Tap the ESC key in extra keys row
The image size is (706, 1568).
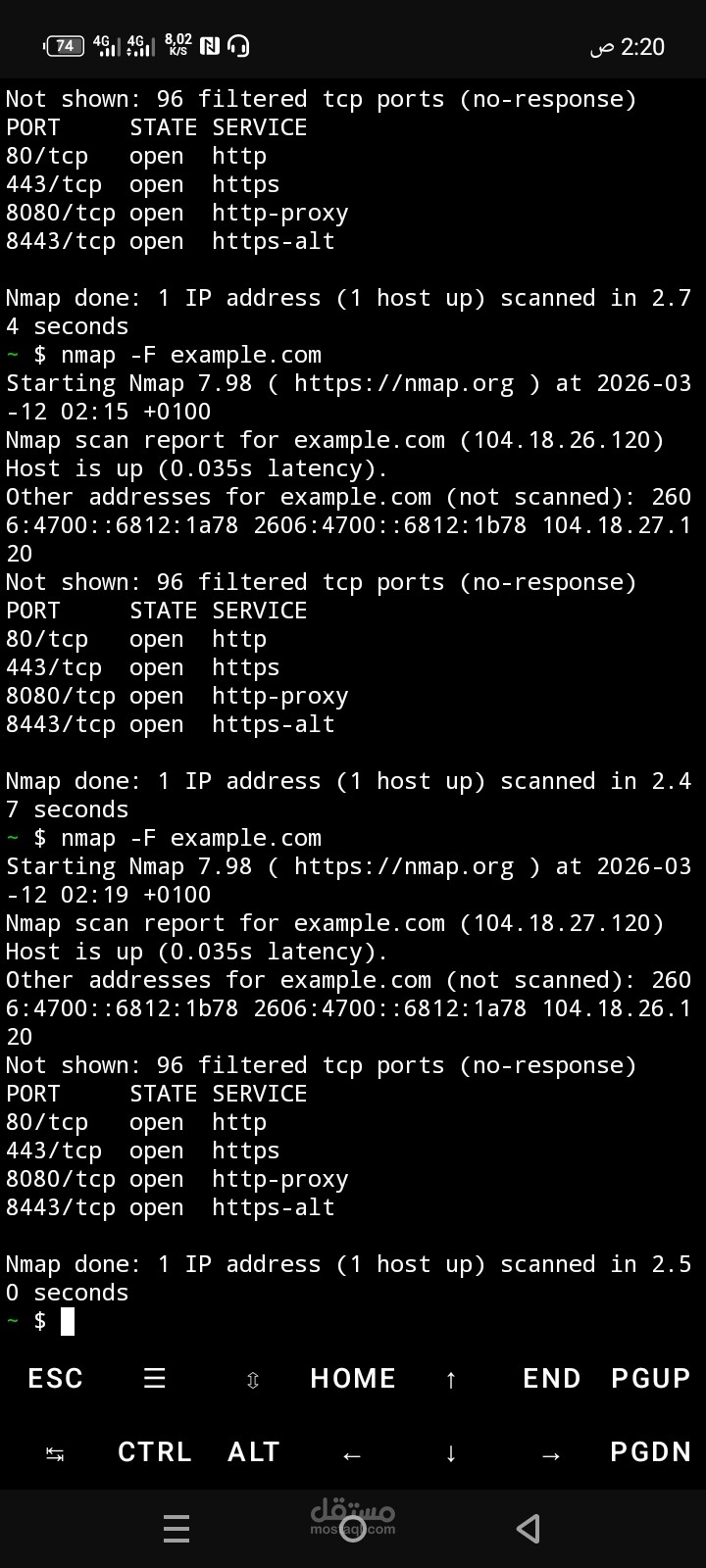coord(56,1378)
